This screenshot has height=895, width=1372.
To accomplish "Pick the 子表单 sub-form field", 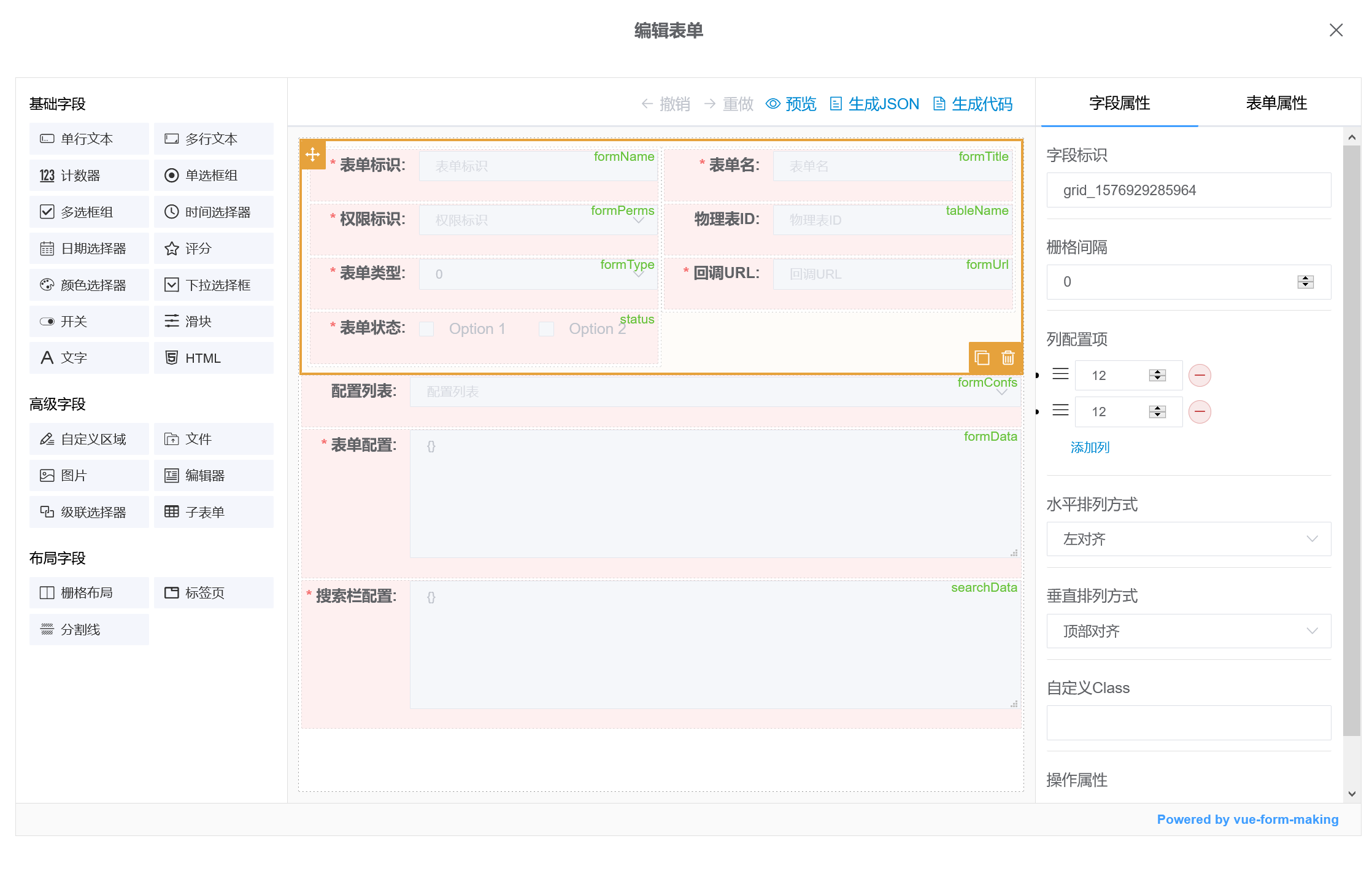I will click(214, 512).
